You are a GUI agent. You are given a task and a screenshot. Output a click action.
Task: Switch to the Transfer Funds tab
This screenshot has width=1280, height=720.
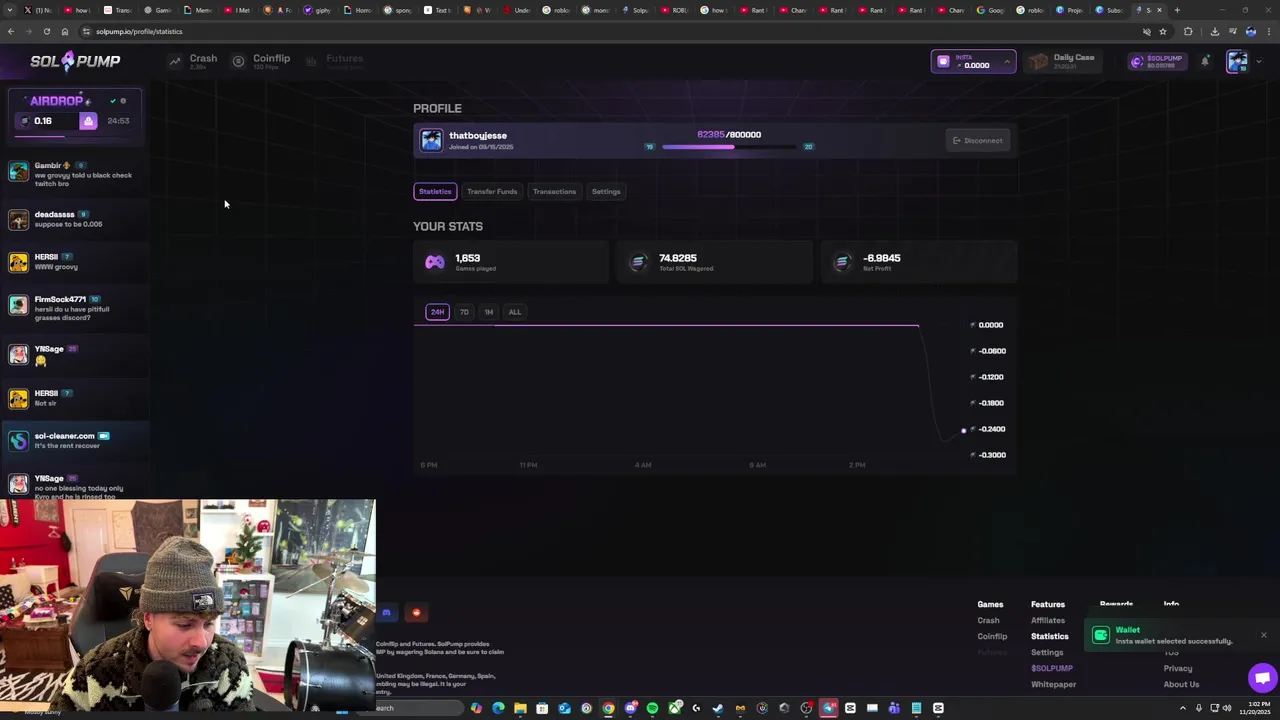[x=492, y=191]
